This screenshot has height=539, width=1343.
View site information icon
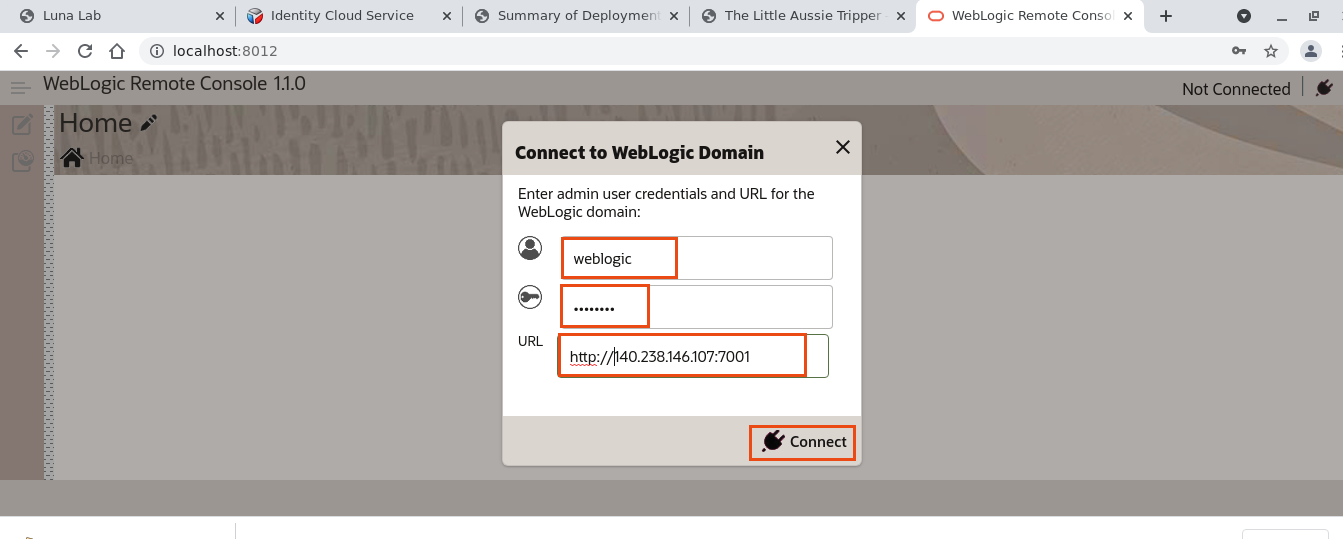pos(155,51)
